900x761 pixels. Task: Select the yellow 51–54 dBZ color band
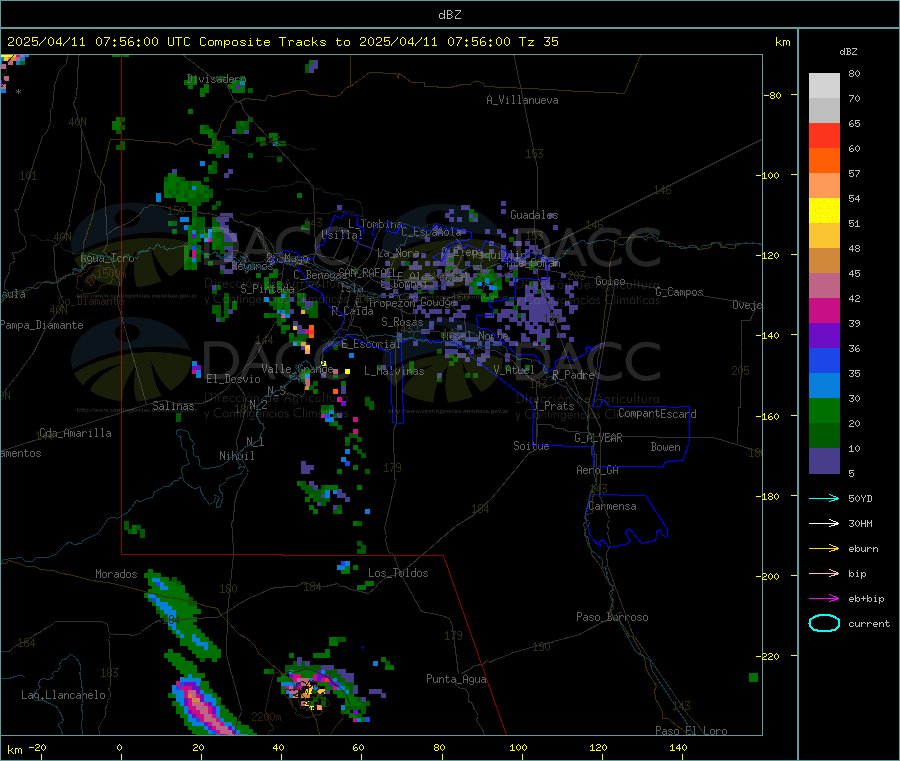824,211
